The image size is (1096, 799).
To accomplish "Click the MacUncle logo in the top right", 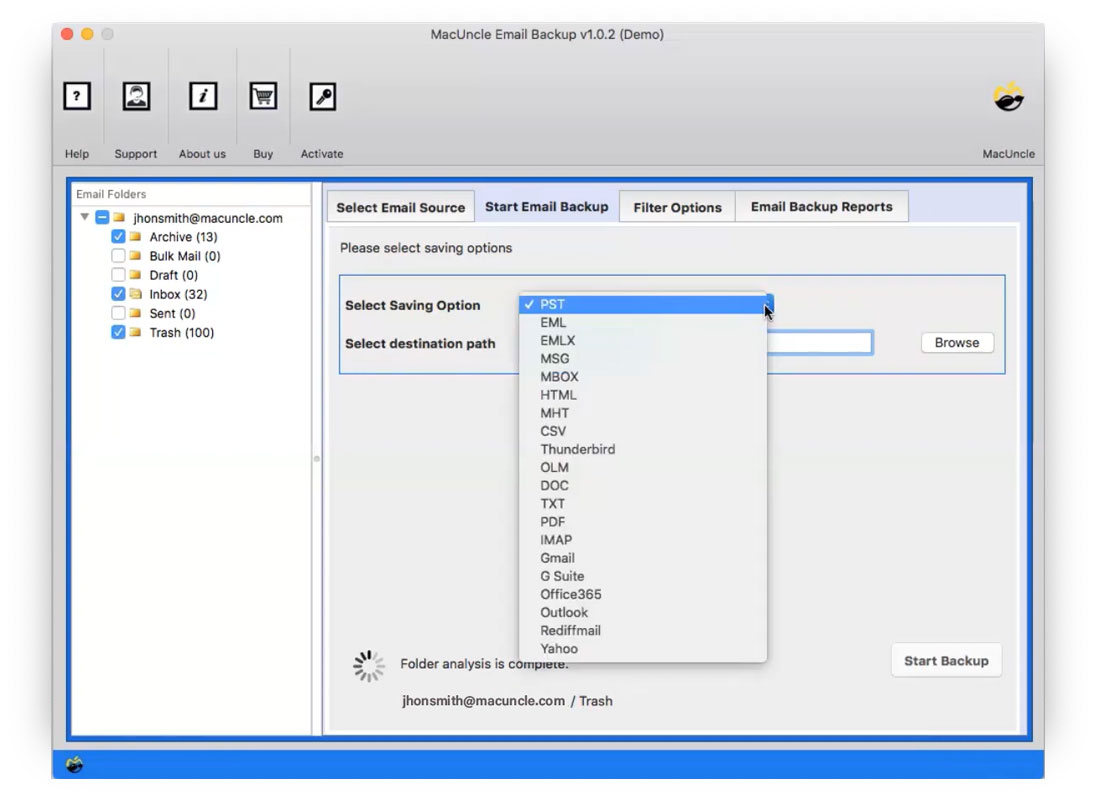I will pyautogui.click(x=1008, y=96).
